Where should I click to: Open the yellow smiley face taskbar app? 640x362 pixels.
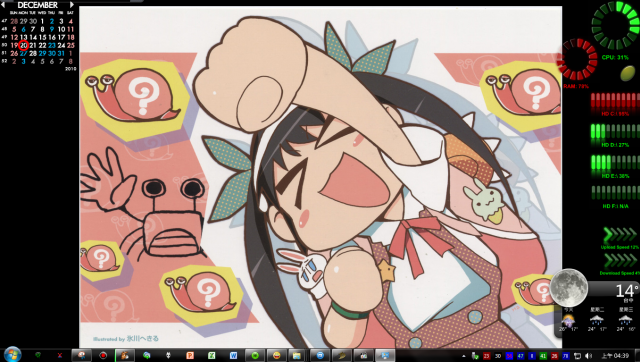coord(276,355)
